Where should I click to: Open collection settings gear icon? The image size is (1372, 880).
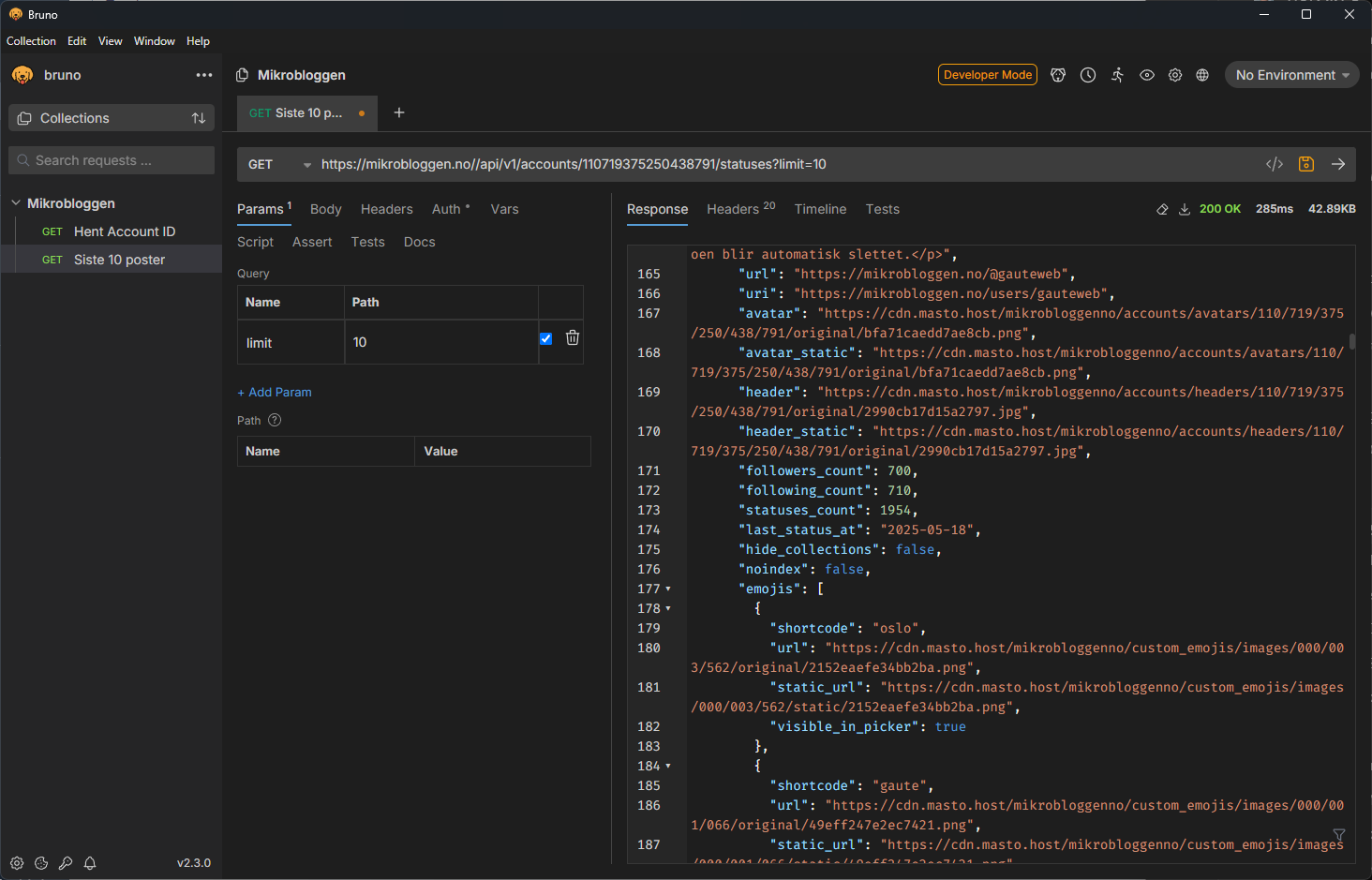(1175, 75)
